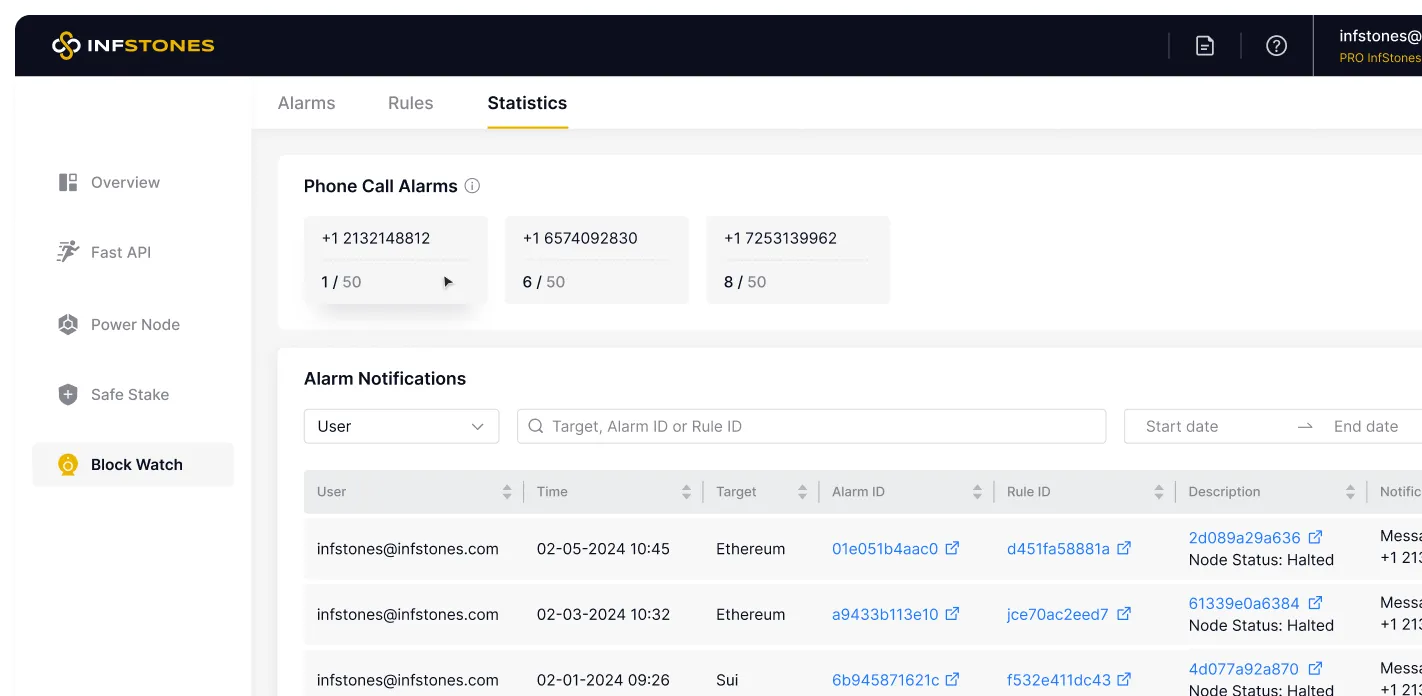The image size is (1422, 696).
Task: Sort table by Alarm ID column
Action: point(977,492)
